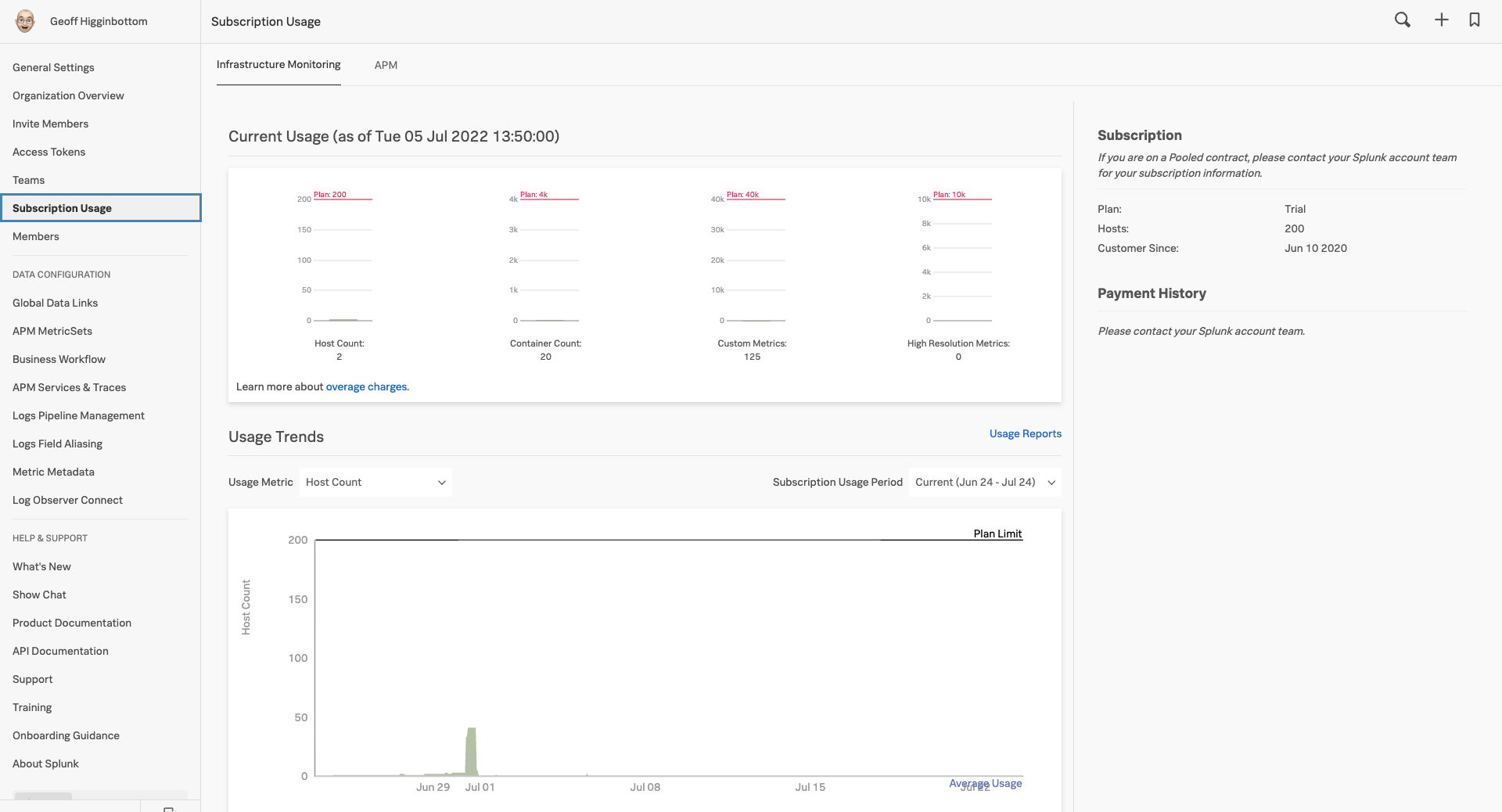The height and width of the screenshot is (812, 1502).
Task: Expand the Usage Metric Host Count dropdown
Action: coord(375,482)
